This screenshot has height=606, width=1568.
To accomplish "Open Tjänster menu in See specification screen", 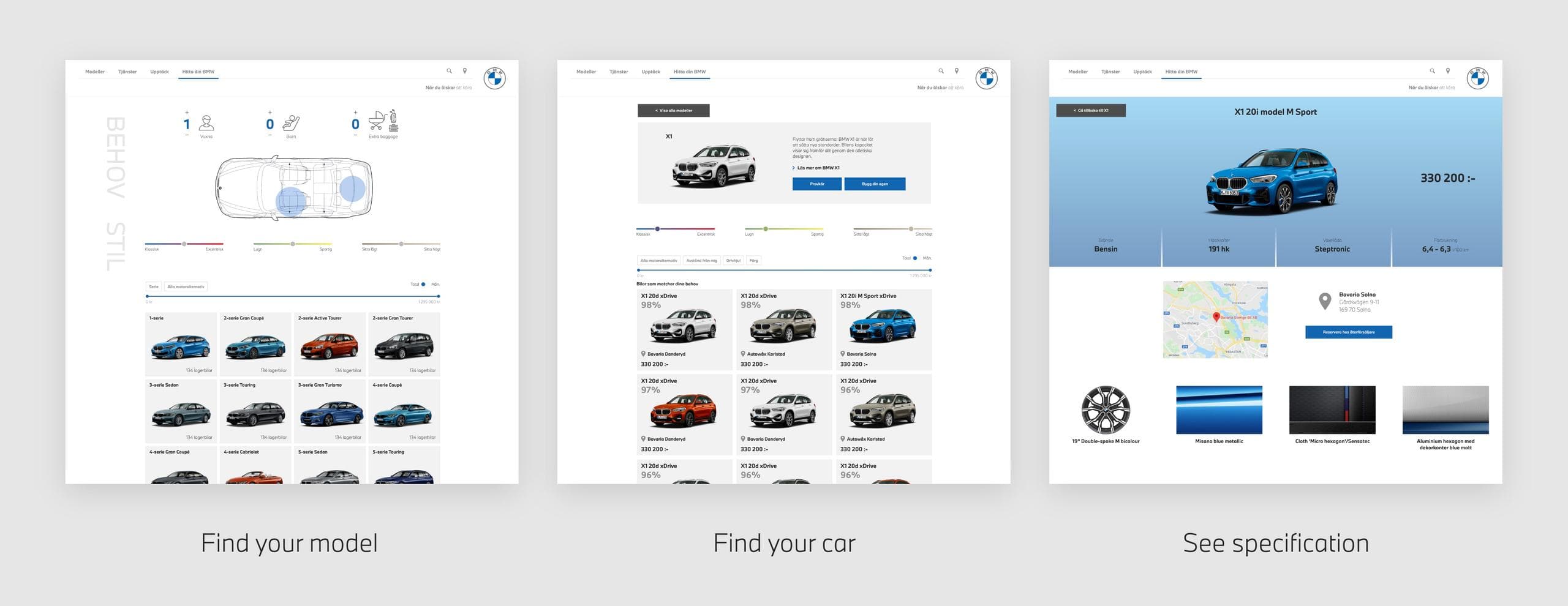I will click(x=1110, y=72).
